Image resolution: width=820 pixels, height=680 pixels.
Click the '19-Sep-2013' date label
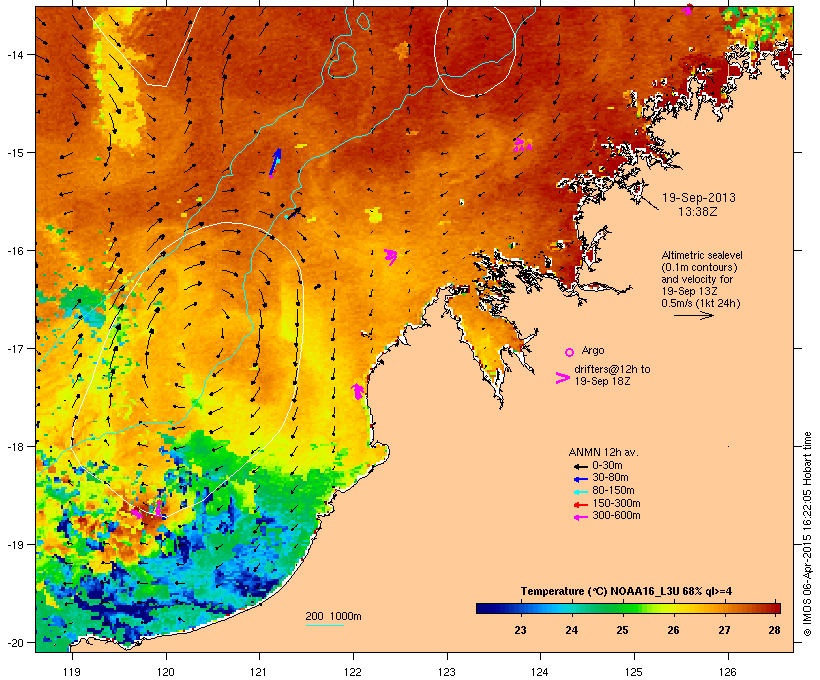[698, 198]
